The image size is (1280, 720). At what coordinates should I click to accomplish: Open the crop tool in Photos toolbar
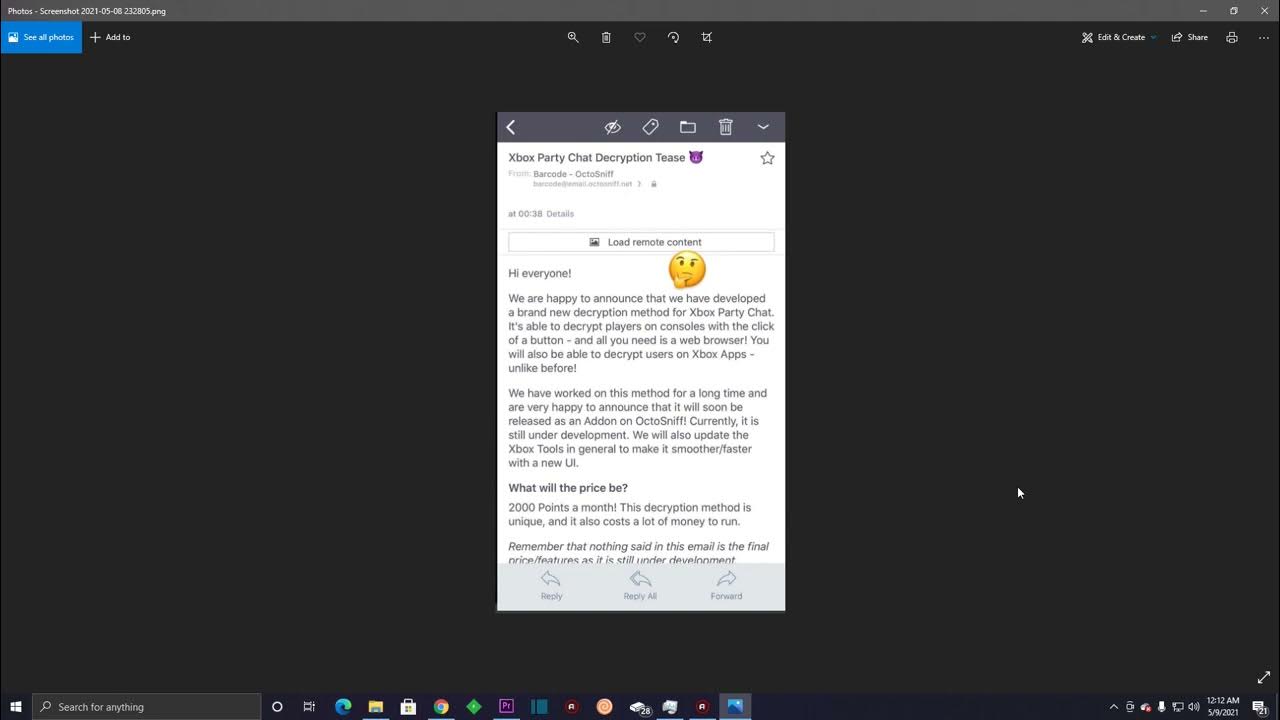[x=707, y=37]
